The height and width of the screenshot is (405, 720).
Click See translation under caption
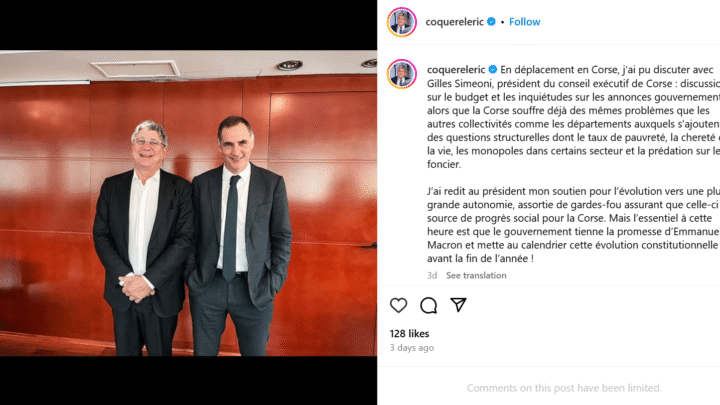tap(476, 275)
